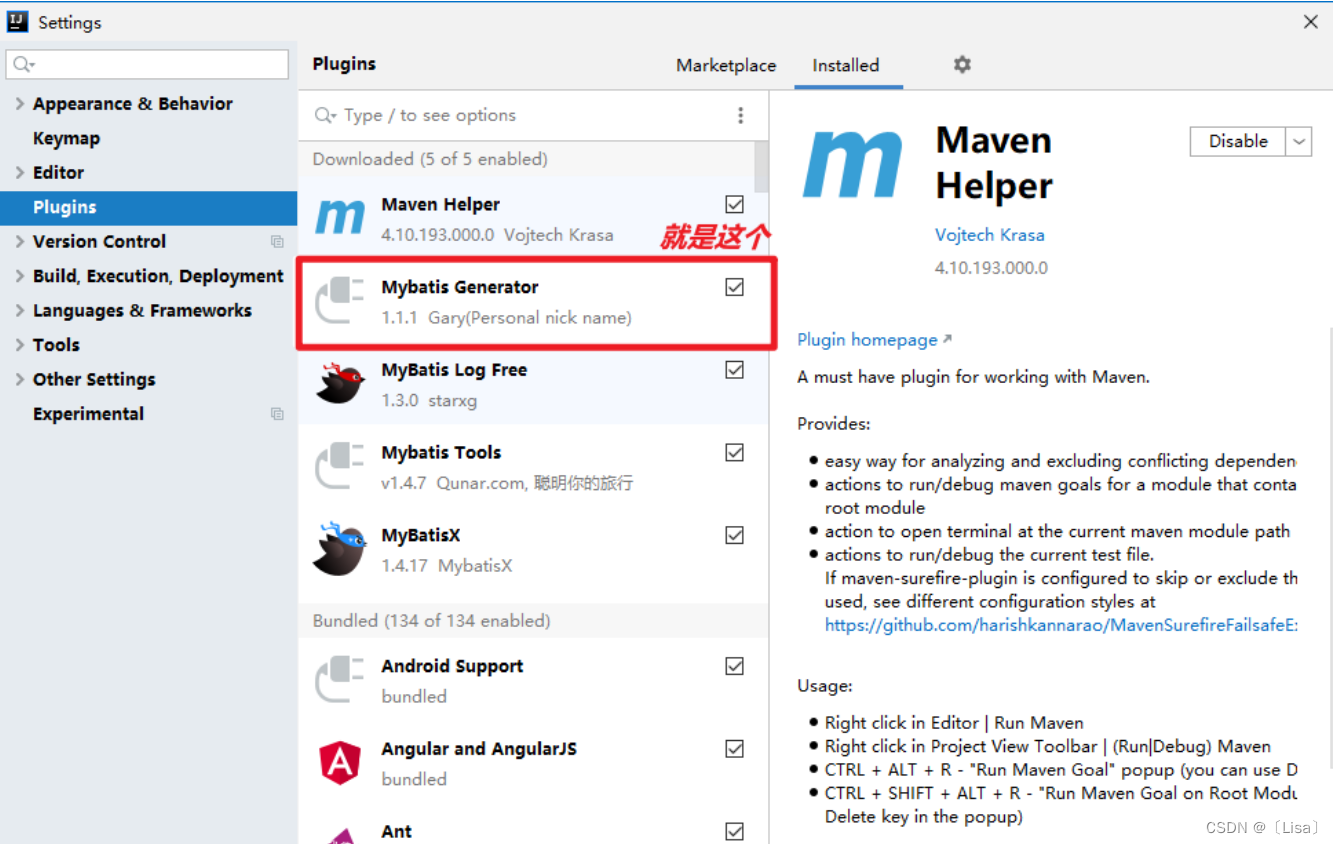Click the Mybatis Tools plug icon
The width and height of the screenshot is (1333, 844).
340,466
